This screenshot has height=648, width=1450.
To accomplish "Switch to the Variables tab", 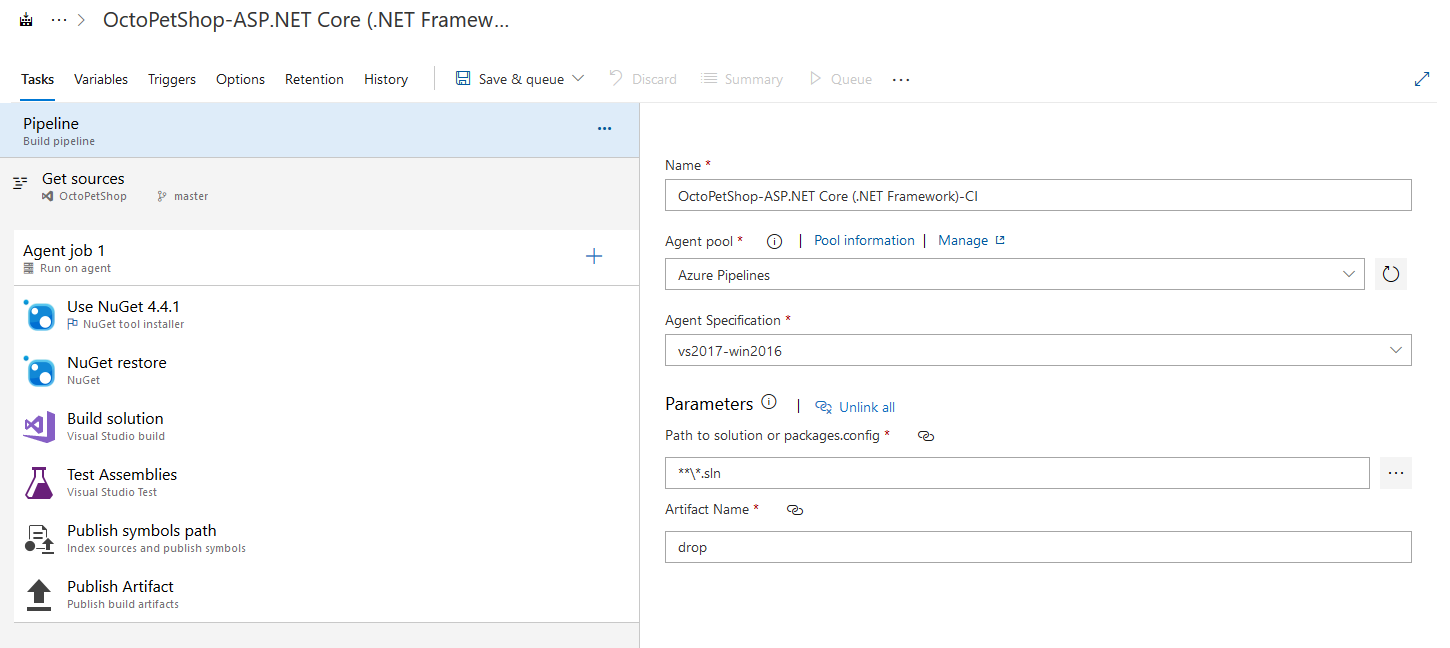I will coord(100,78).
